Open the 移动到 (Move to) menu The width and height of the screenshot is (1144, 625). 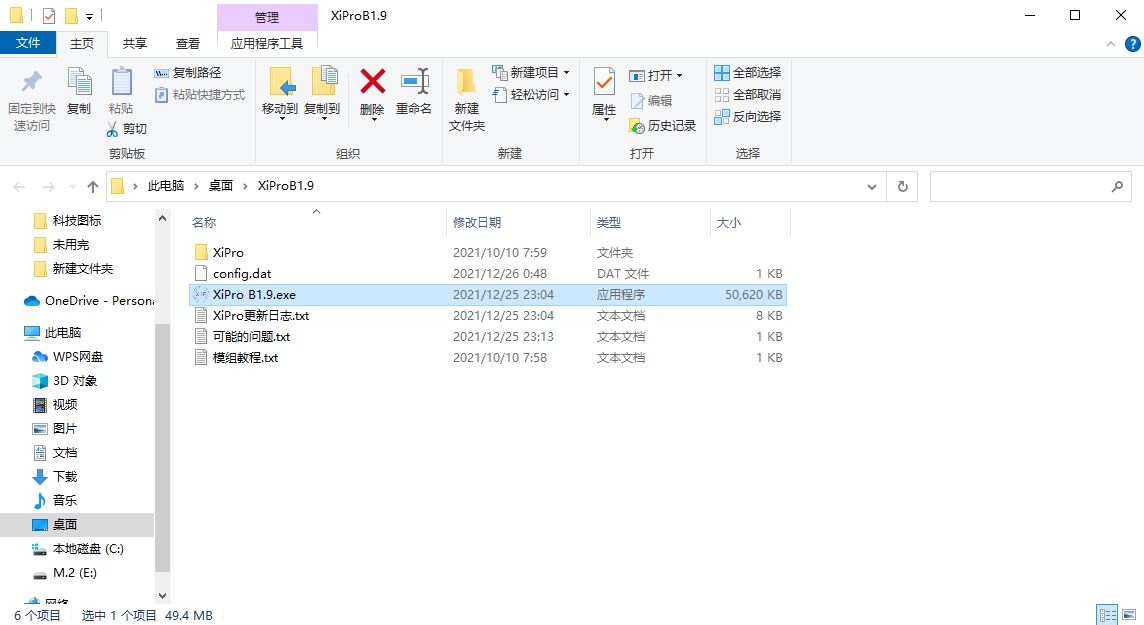click(x=280, y=93)
